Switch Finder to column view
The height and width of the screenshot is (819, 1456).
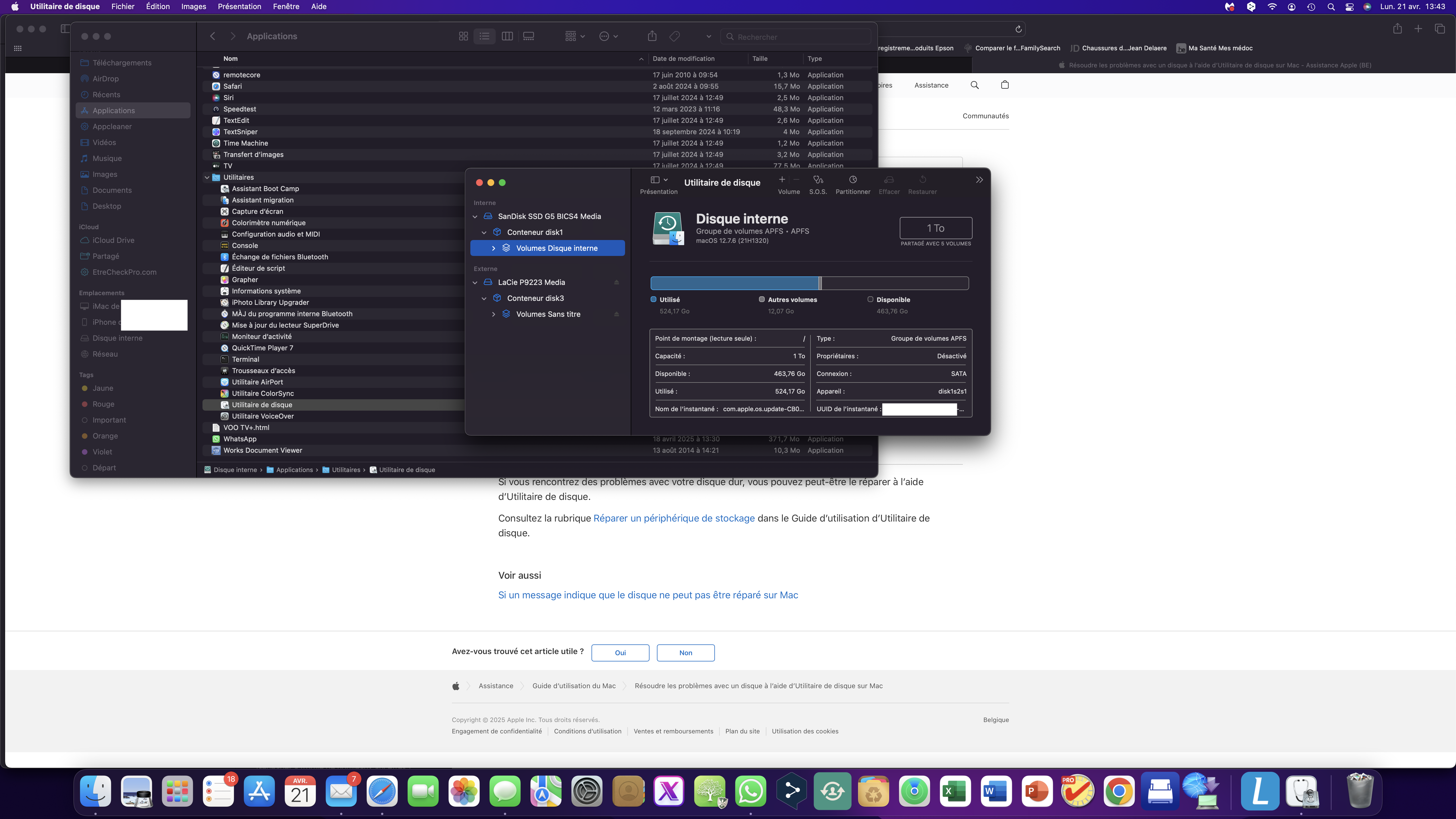coord(507,36)
